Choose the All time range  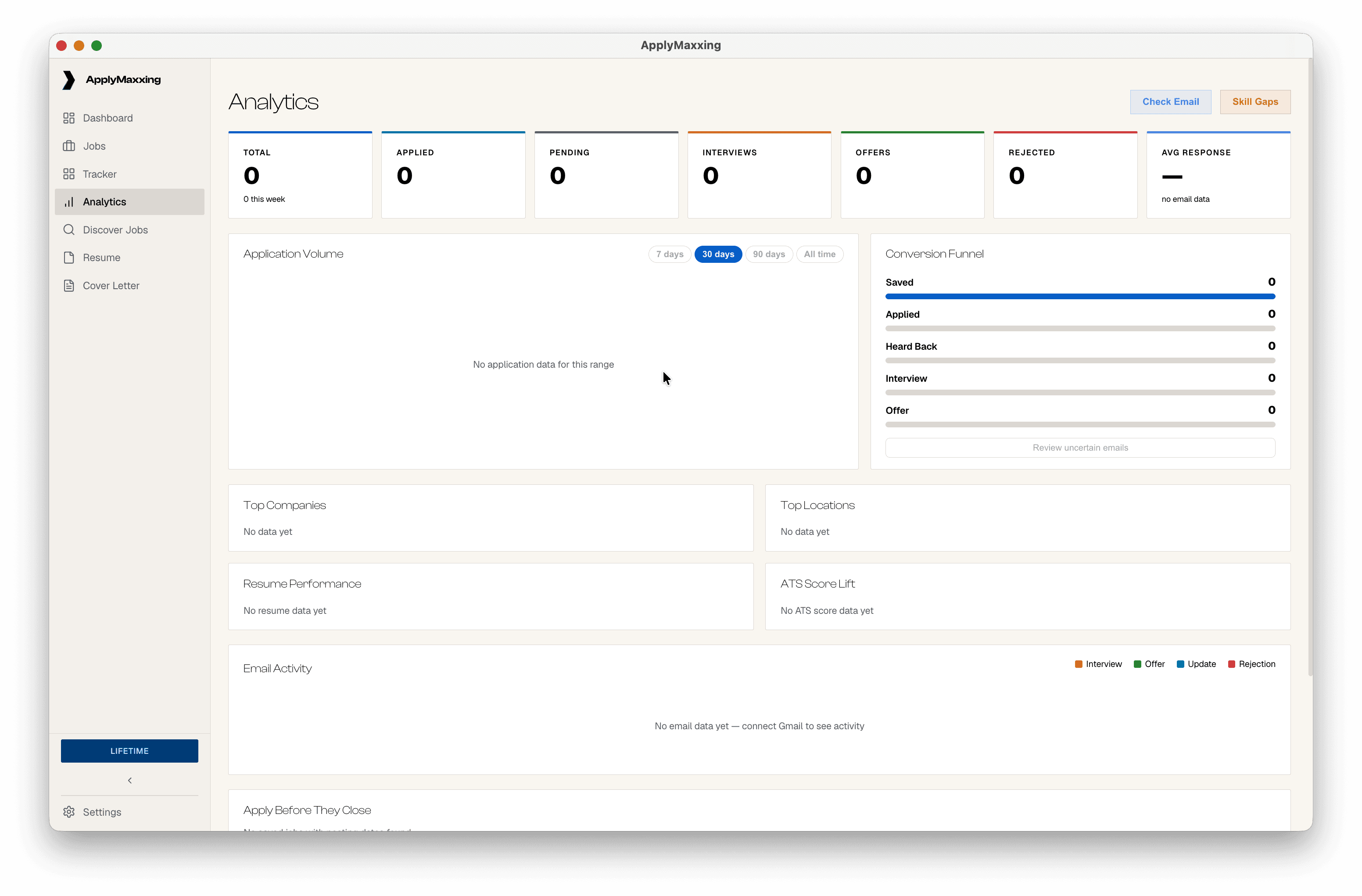tap(820, 254)
